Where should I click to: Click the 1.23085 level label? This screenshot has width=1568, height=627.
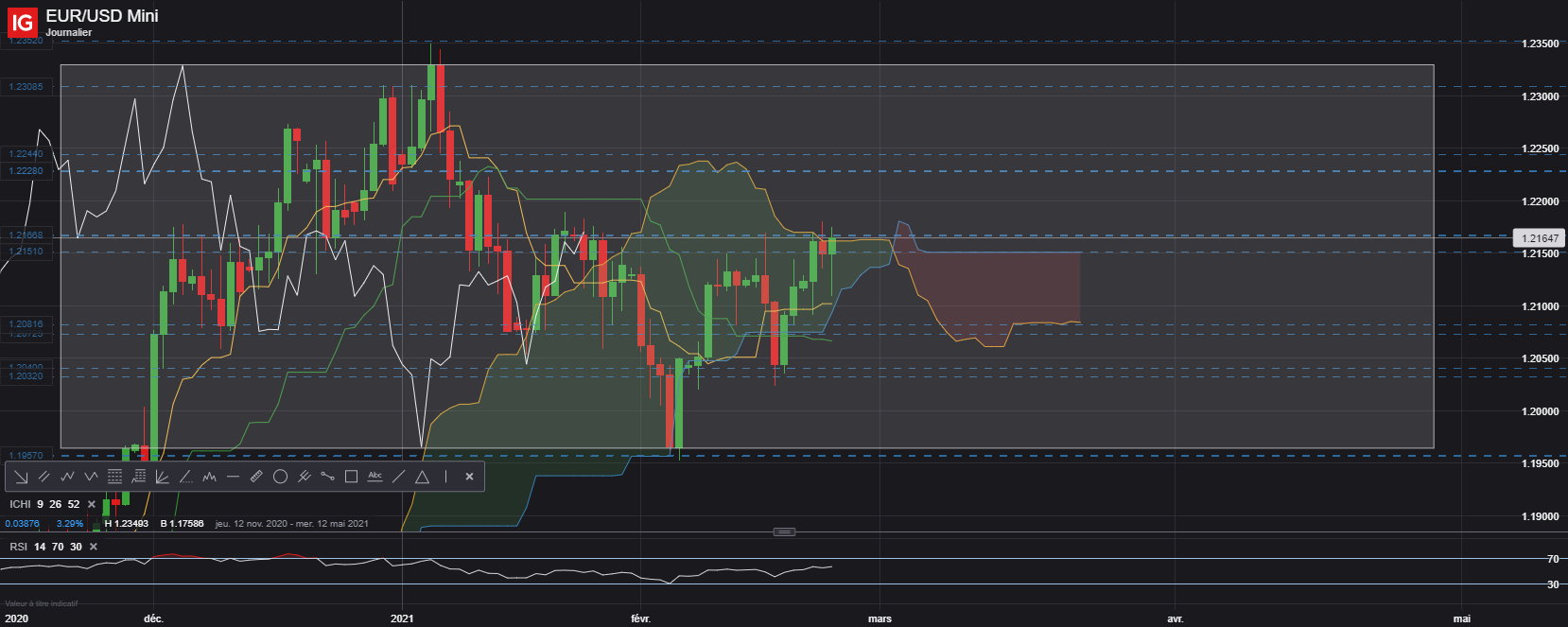[x=26, y=87]
